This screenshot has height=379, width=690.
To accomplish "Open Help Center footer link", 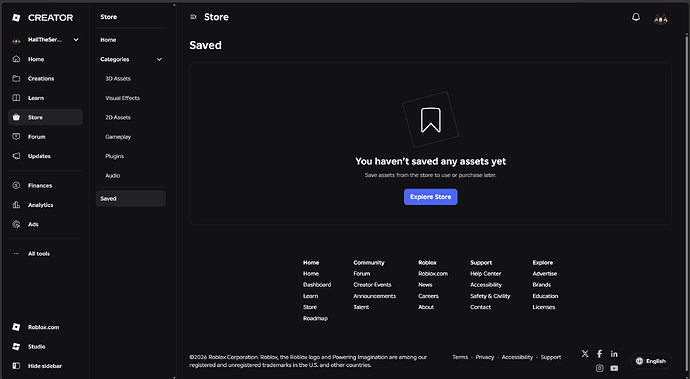I will (x=485, y=274).
